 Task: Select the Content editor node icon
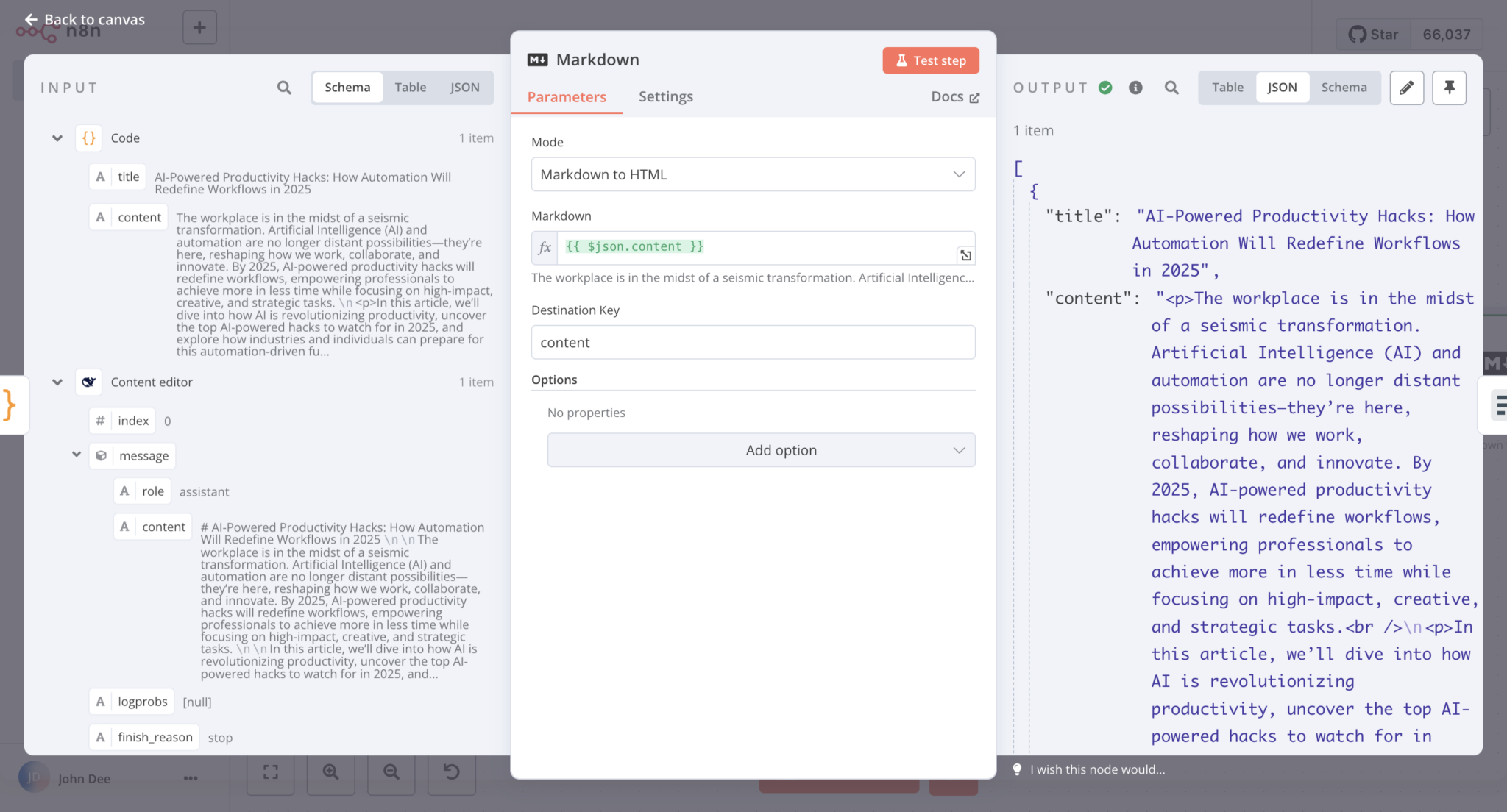(x=88, y=382)
